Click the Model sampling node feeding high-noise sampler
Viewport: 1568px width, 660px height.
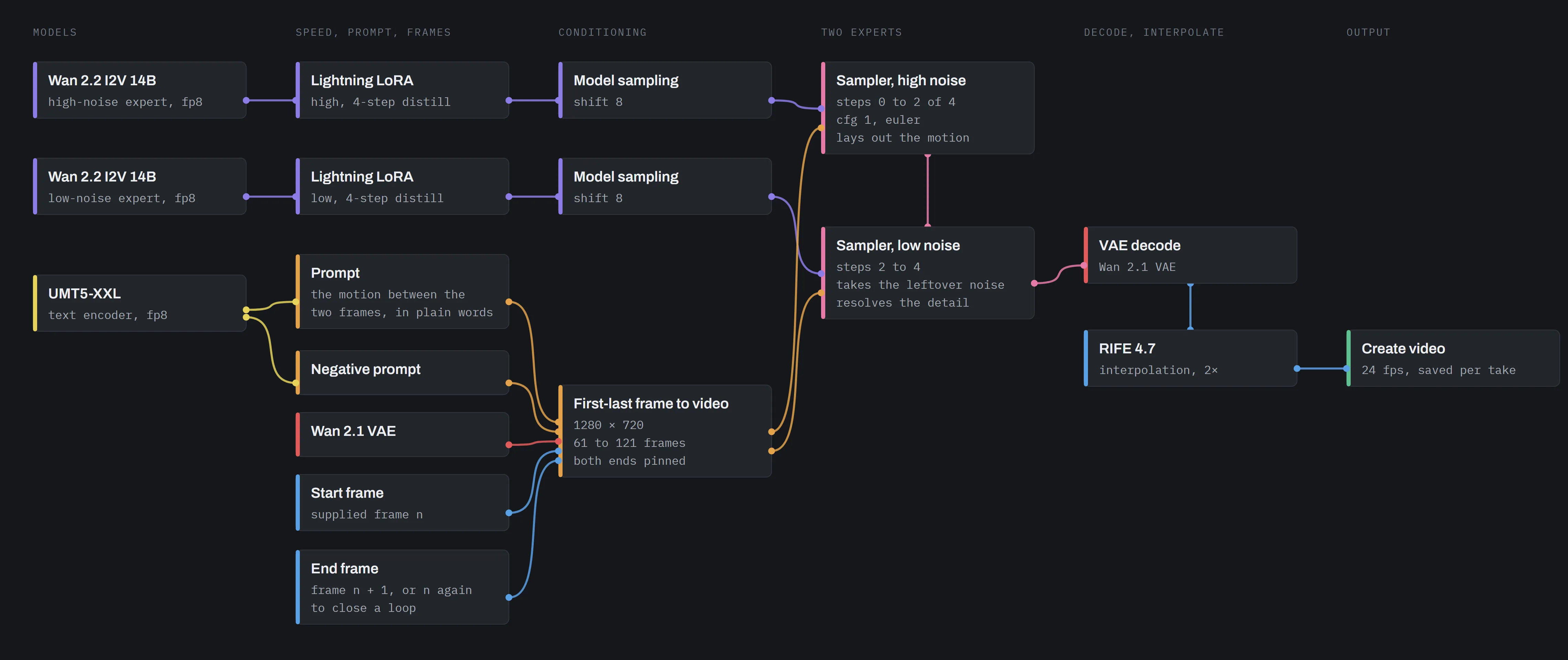pos(665,90)
